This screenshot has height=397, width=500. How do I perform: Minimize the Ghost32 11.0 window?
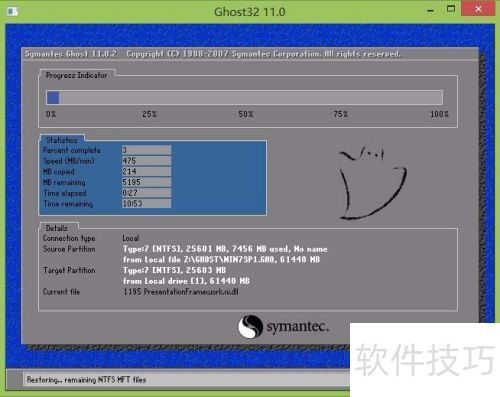tap(430, 11)
